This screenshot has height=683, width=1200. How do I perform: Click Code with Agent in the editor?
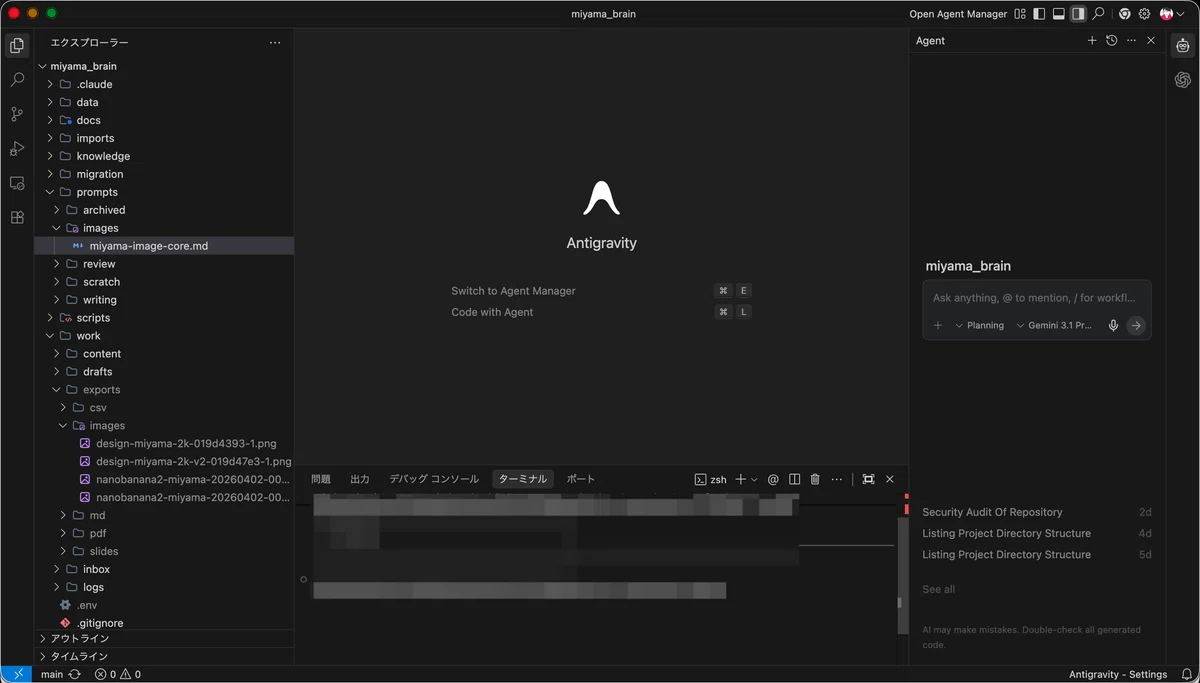point(492,312)
